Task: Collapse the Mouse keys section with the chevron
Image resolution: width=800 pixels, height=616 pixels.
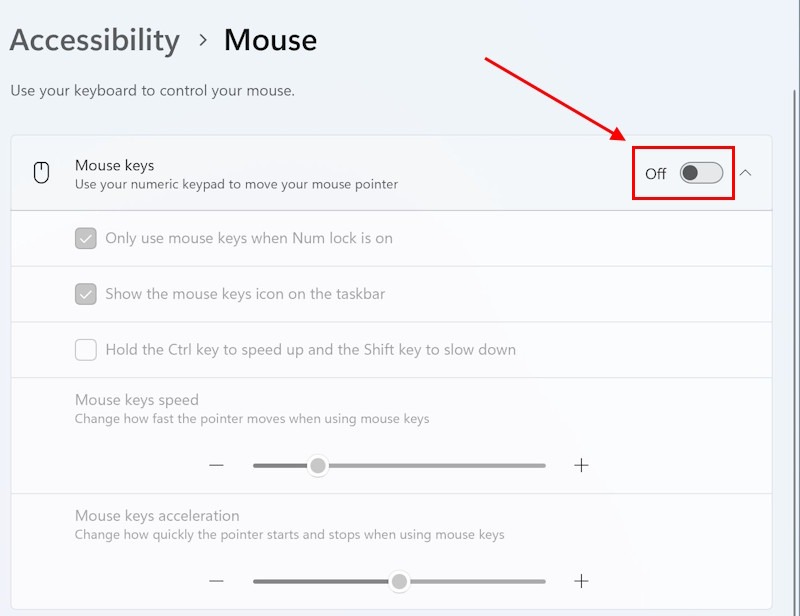Action: pyautogui.click(x=745, y=173)
